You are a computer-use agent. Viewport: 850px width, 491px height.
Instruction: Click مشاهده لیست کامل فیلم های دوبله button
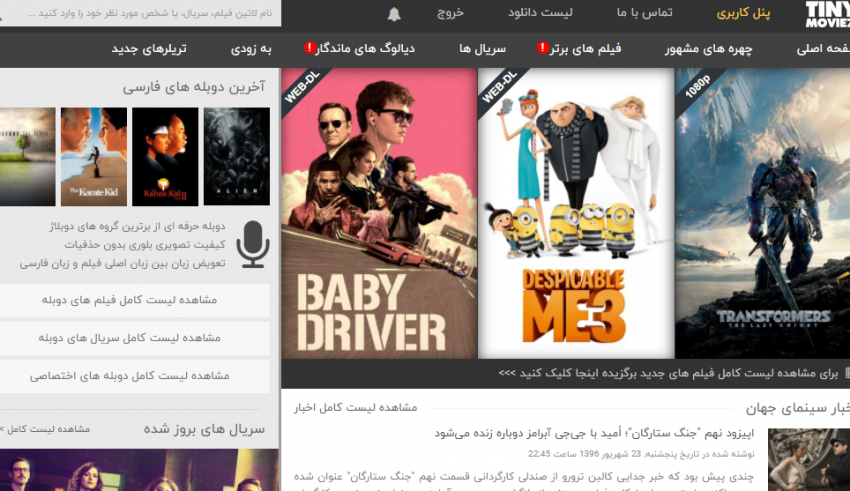coord(134,300)
